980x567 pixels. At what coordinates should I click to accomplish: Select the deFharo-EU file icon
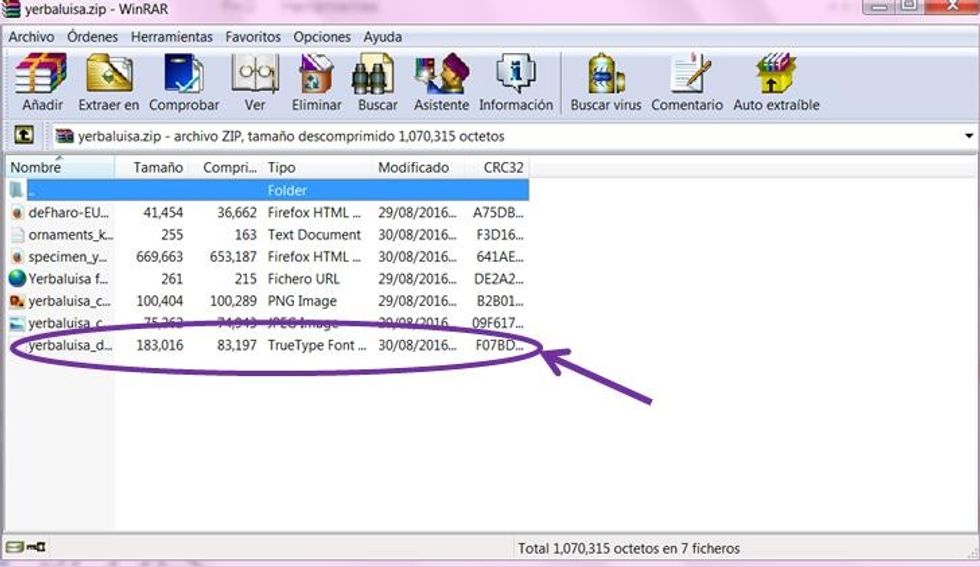[x=18, y=213]
